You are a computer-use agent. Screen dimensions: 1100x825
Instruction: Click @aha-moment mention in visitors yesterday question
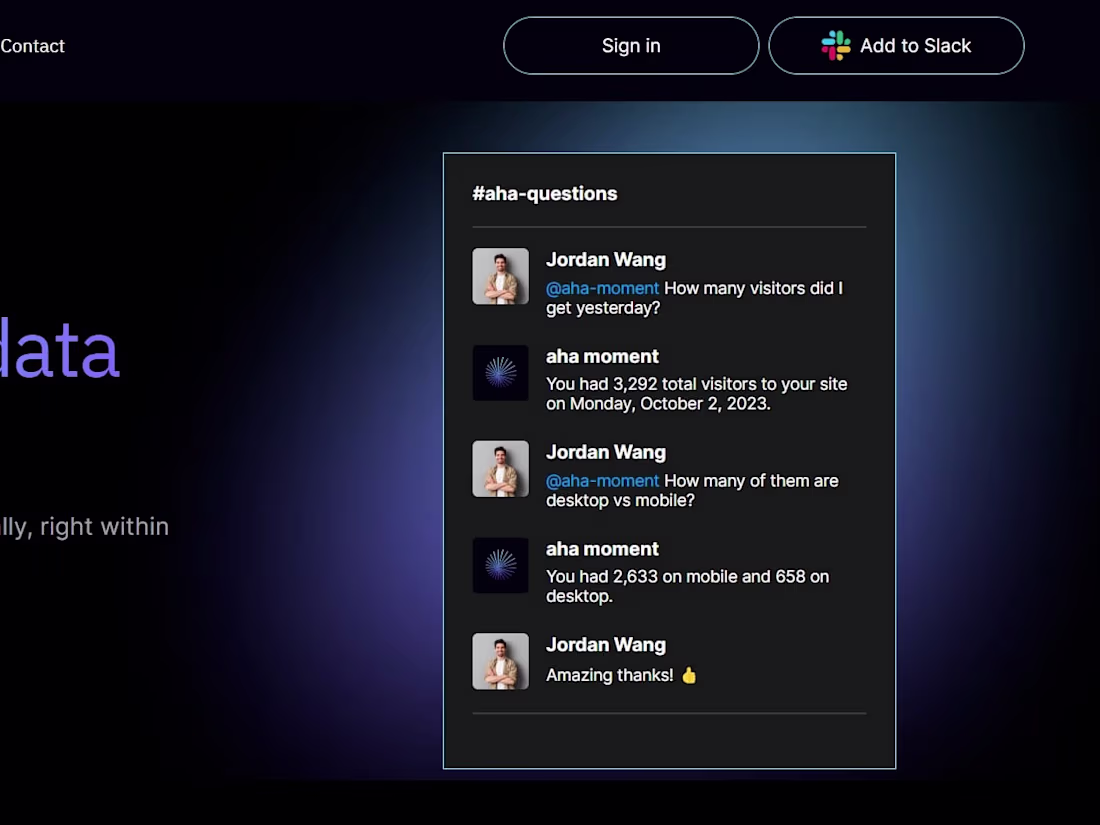coord(602,288)
